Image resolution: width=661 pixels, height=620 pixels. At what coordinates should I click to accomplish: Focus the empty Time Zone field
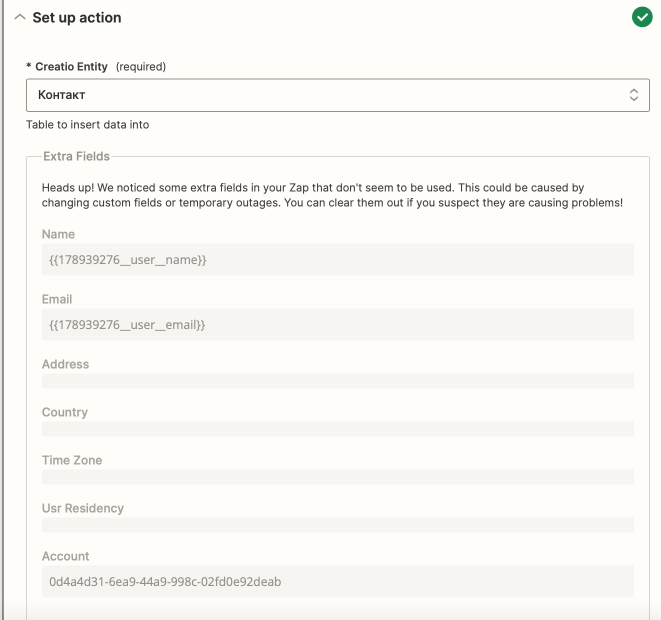tap(337, 477)
